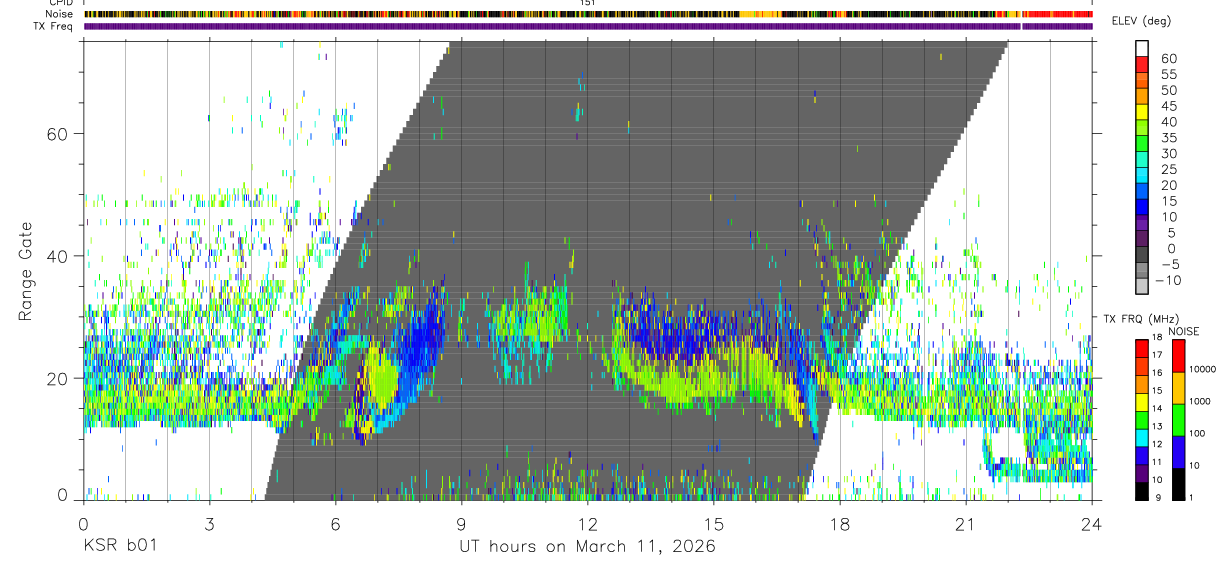Select the 9 tick label on UT hours axis

tap(461, 524)
